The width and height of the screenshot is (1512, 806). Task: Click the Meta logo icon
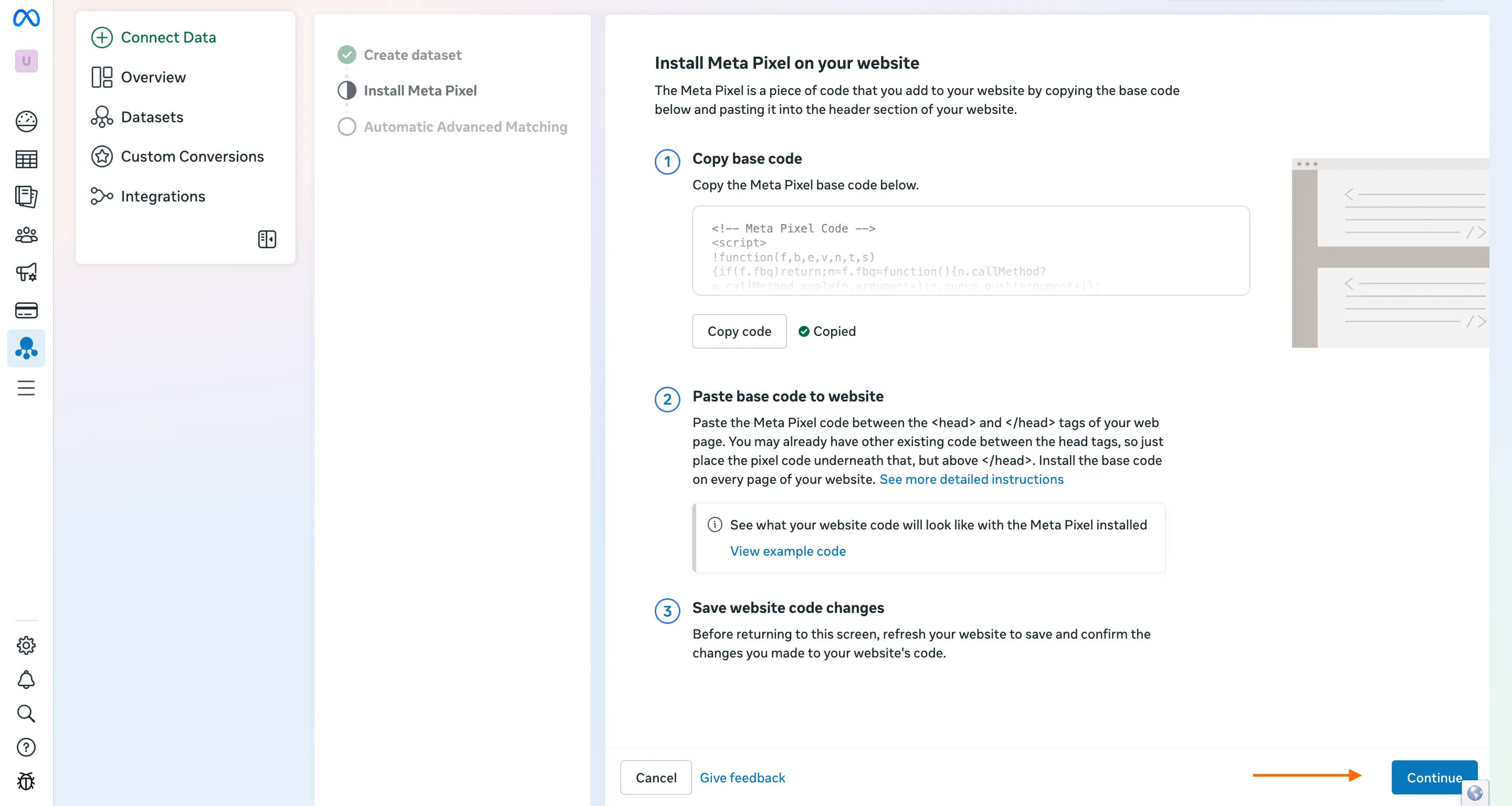click(x=26, y=18)
